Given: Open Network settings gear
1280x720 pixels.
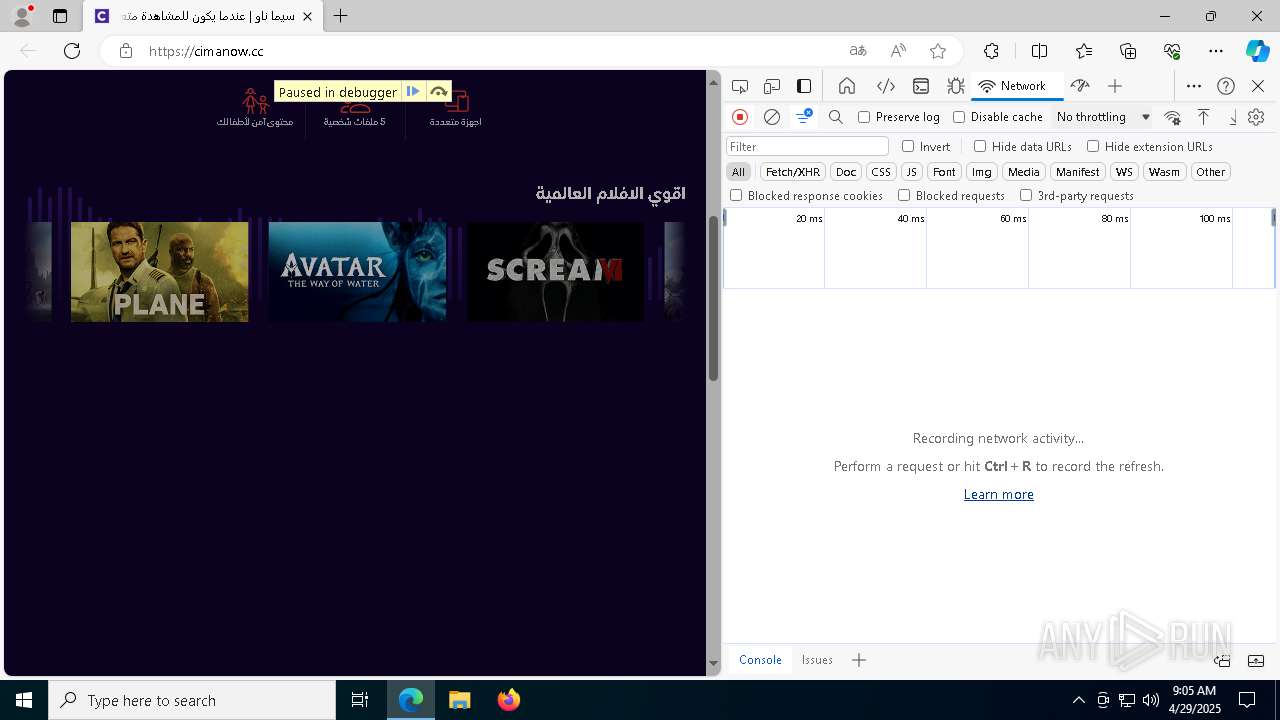Looking at the screenshot, I should 1256,117.
